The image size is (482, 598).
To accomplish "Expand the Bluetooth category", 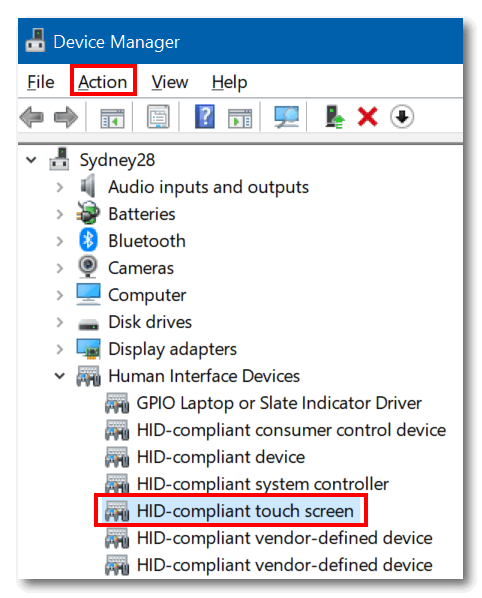I will click(59, 241).
